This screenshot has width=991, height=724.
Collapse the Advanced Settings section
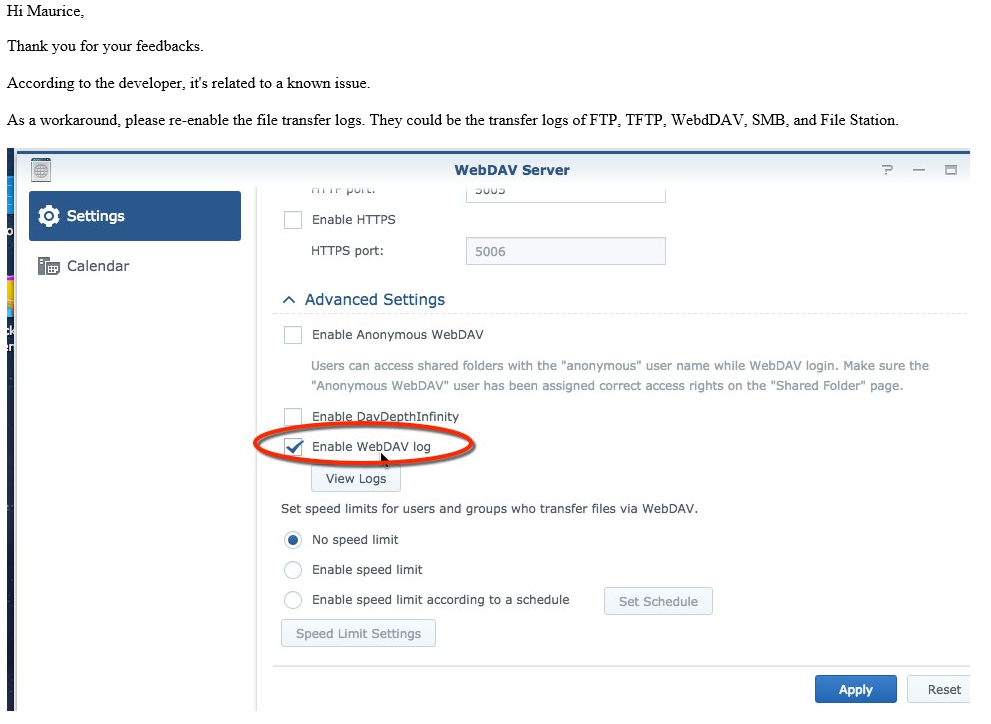(289, 300)
